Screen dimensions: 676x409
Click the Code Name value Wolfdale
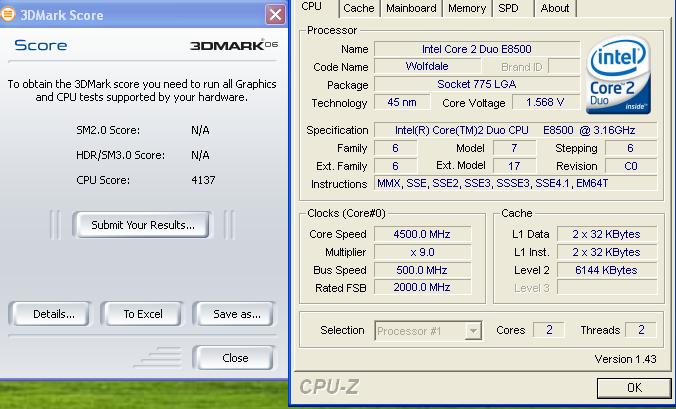coord(427,66)
